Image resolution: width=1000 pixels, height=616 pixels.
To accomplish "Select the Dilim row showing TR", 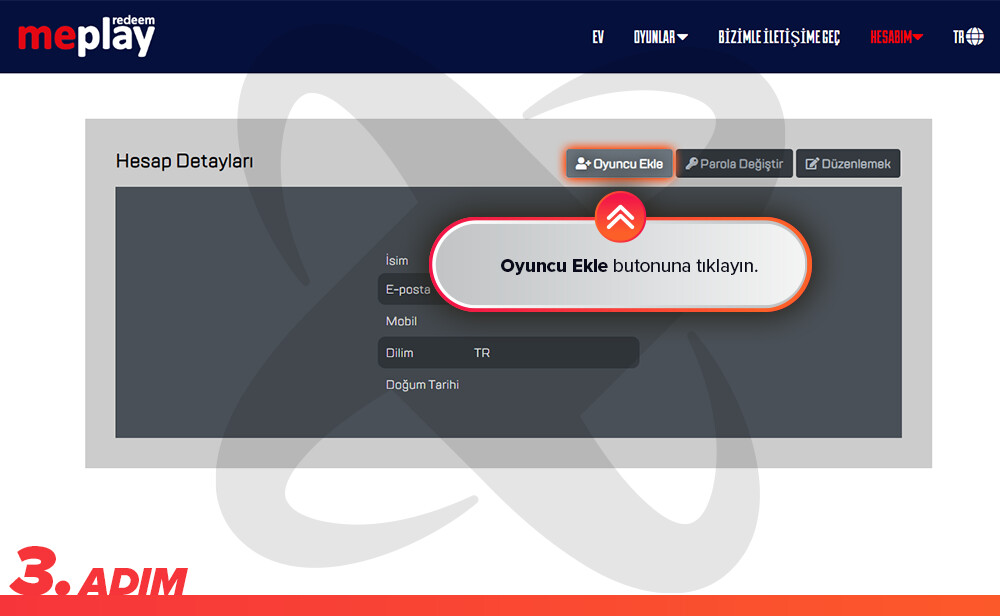I will click(x=508, y=353).
